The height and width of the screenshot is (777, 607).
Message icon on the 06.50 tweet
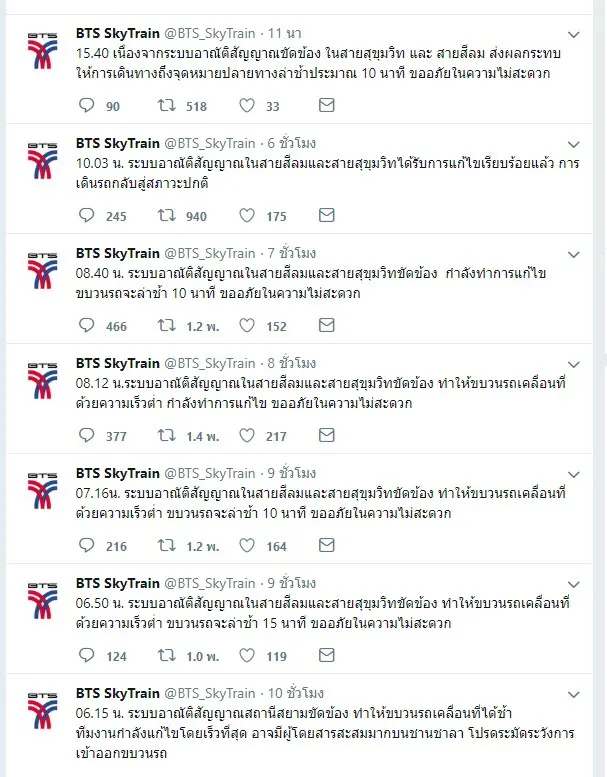pyautogui.click(x=326, y=656)
